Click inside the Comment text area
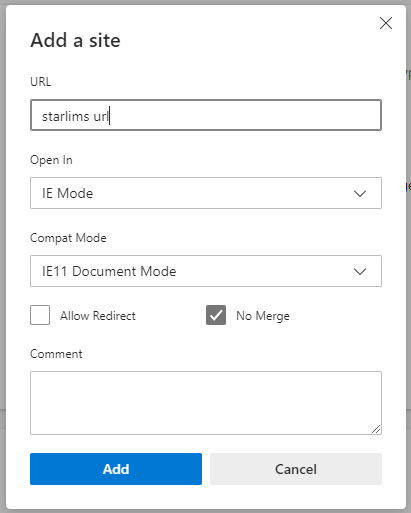 (x=206, y=403)
